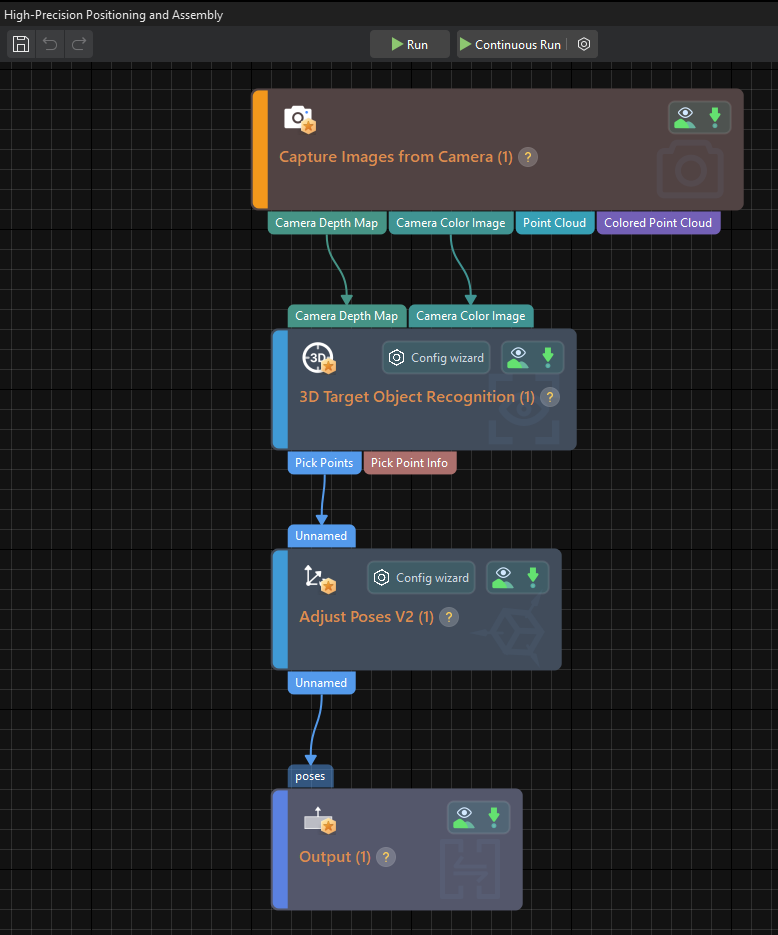Click the Redo arrow icon
Screen dimensions: 778x935
point(79,44)
